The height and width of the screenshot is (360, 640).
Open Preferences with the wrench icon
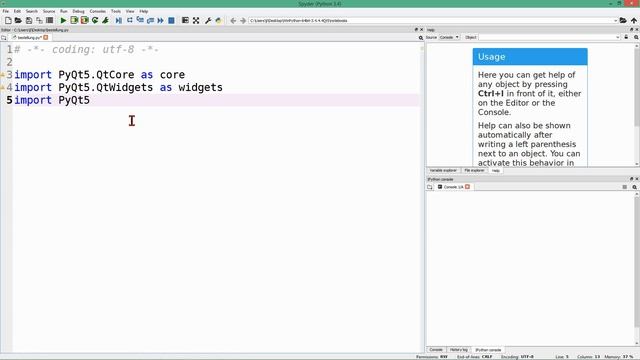point(208,20)
